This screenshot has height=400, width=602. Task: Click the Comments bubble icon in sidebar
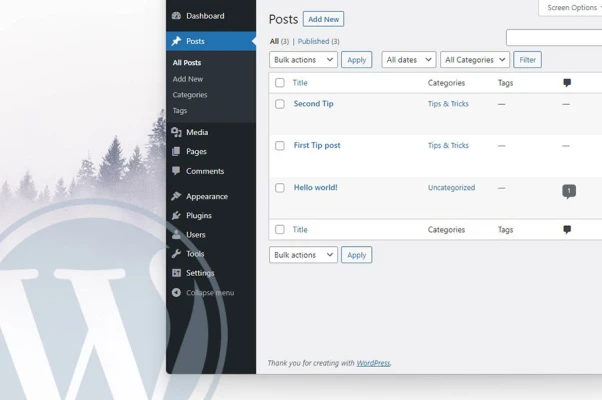[x=176, y=171]
